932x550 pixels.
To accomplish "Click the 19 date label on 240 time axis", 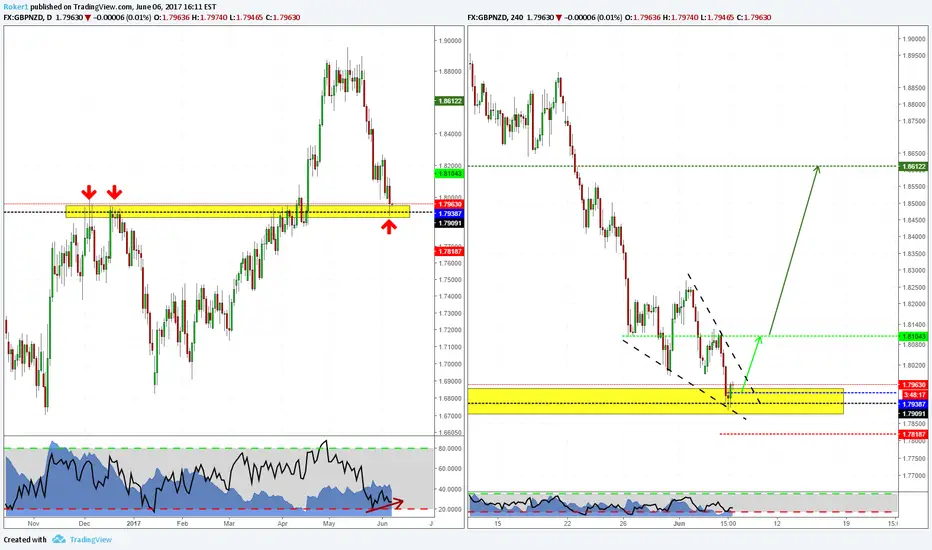I will pyautogui.click(x=846, y=524).
